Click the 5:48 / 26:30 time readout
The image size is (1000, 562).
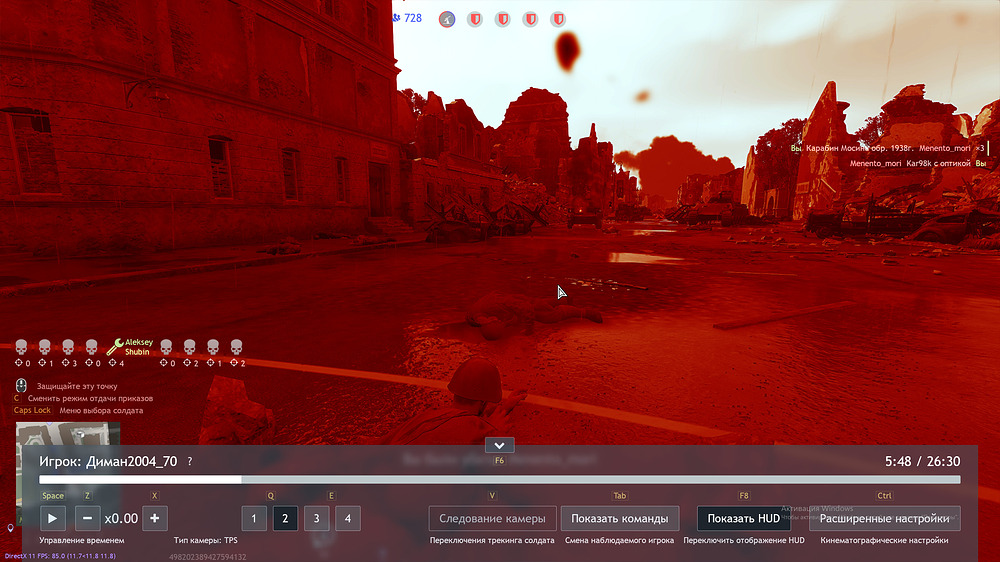[x=922, y=461]
